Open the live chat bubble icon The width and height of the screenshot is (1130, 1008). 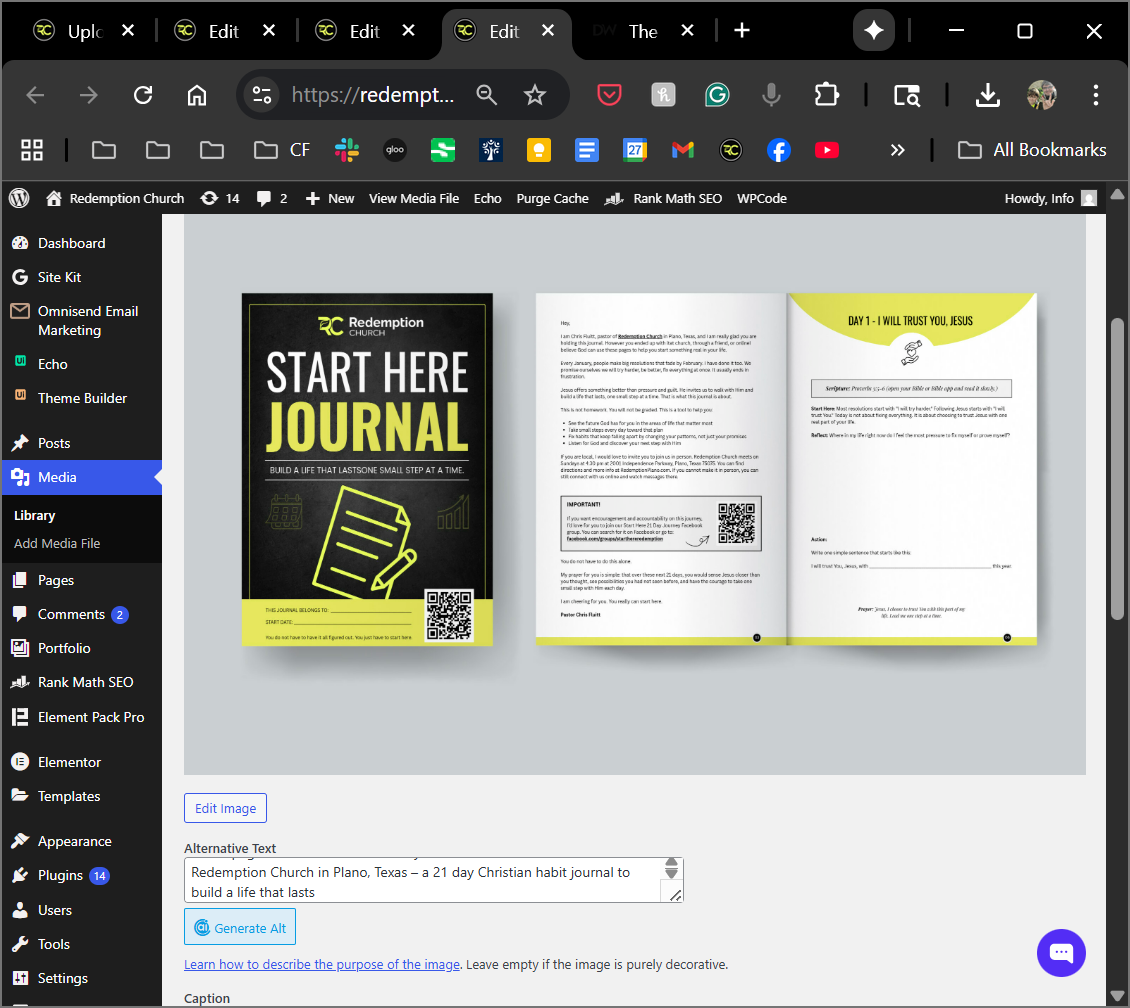[x=1061, y=952]
